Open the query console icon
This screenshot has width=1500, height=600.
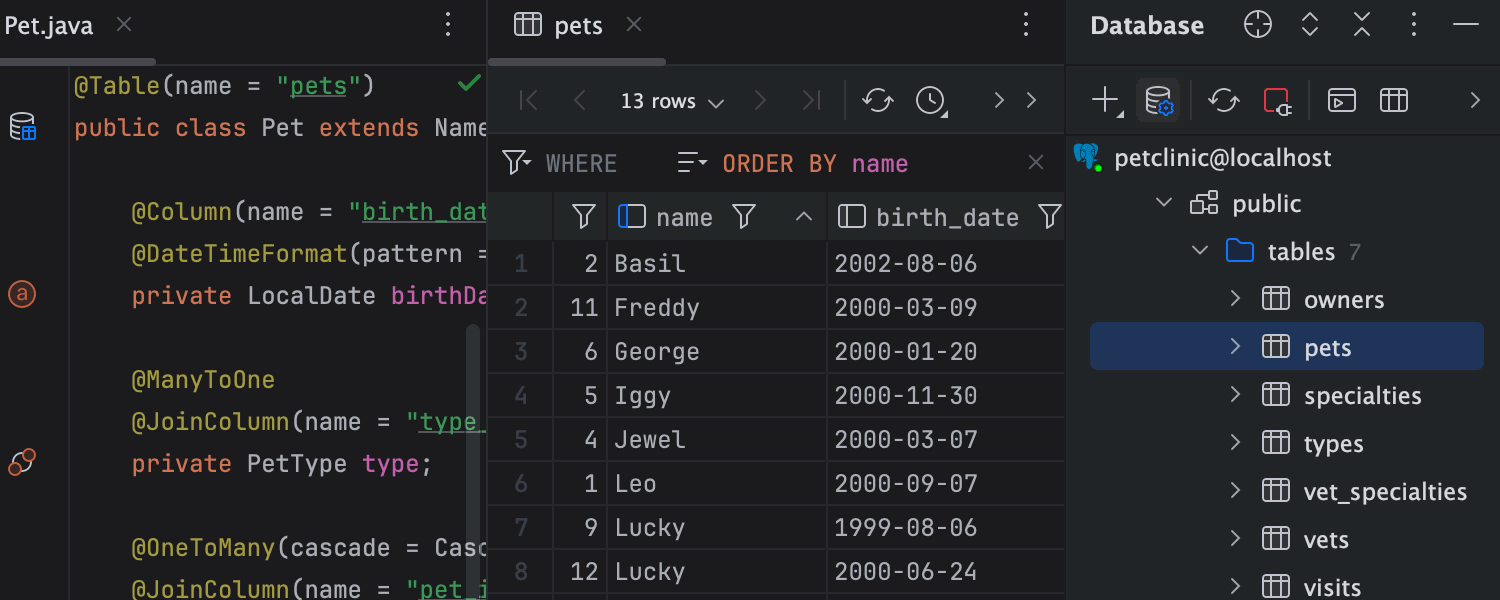click(x=1341, y=100)
